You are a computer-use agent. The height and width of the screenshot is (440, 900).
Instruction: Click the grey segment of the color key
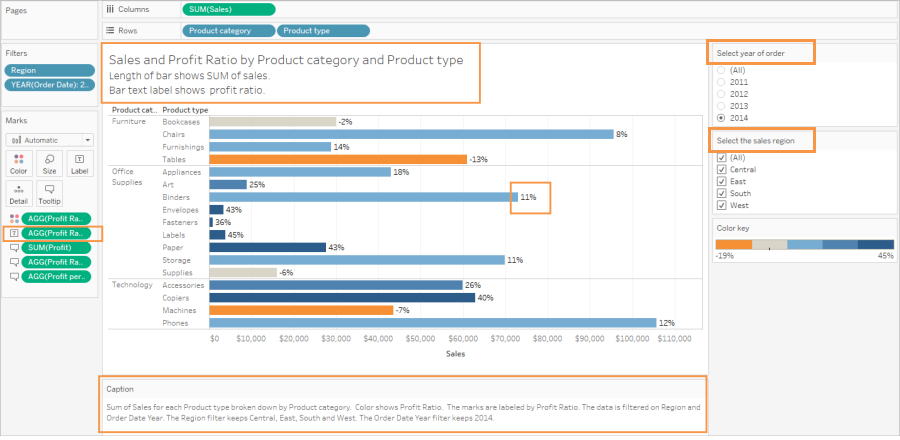point(770,244)
